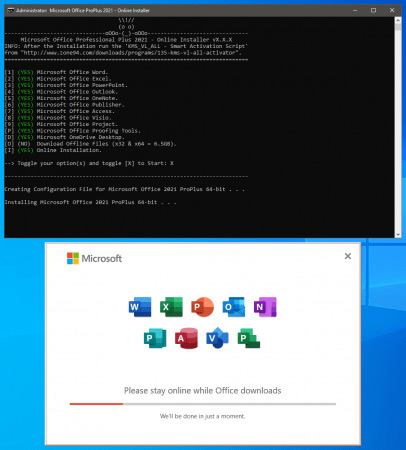The width and height of the screenshot is (406, 450).
Task: Click the (YES) toggle beside Online Installation
Action: [25, 150]
